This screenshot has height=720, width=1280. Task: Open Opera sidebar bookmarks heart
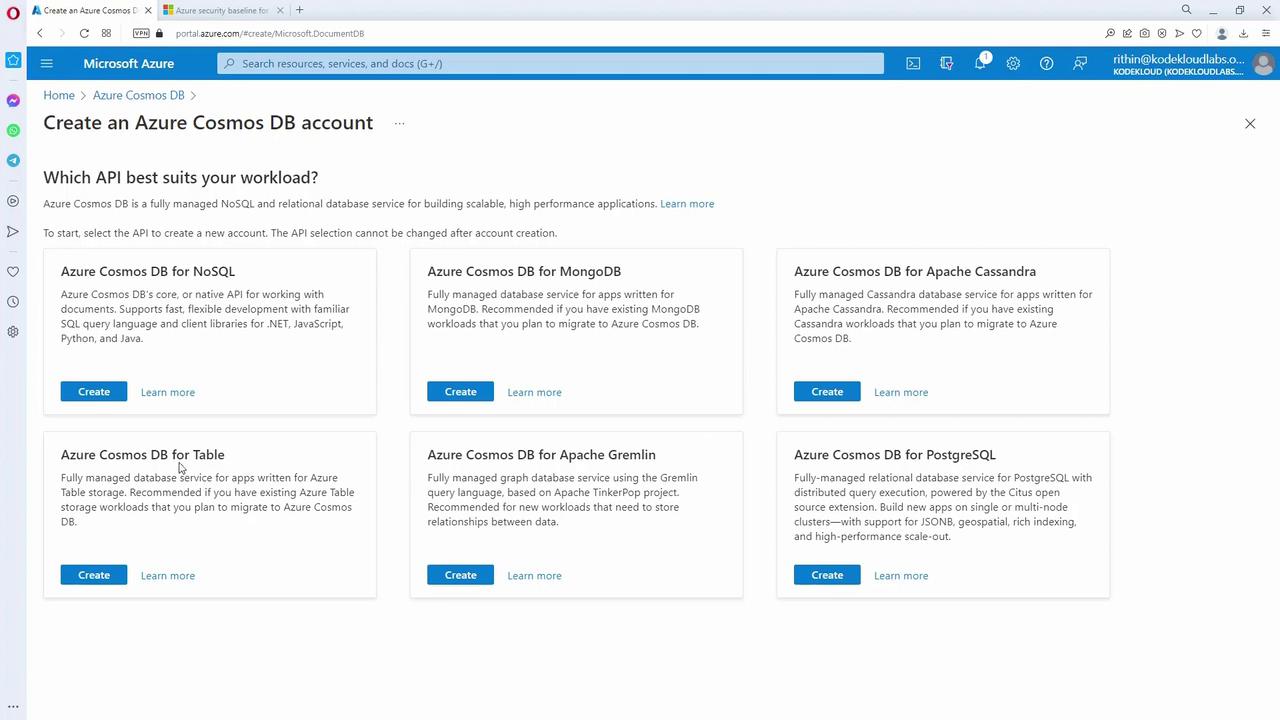(x=13, y=272)
